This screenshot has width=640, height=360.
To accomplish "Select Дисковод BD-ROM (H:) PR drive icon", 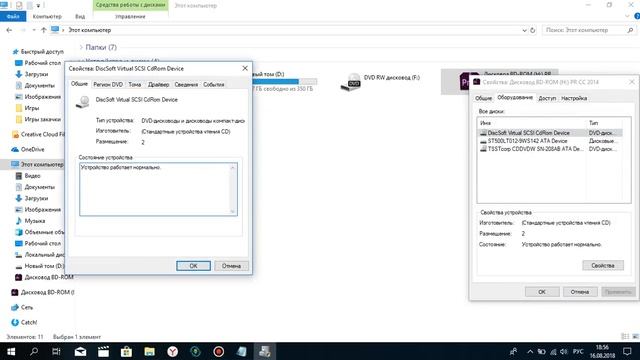I will [x=464, y=81].
